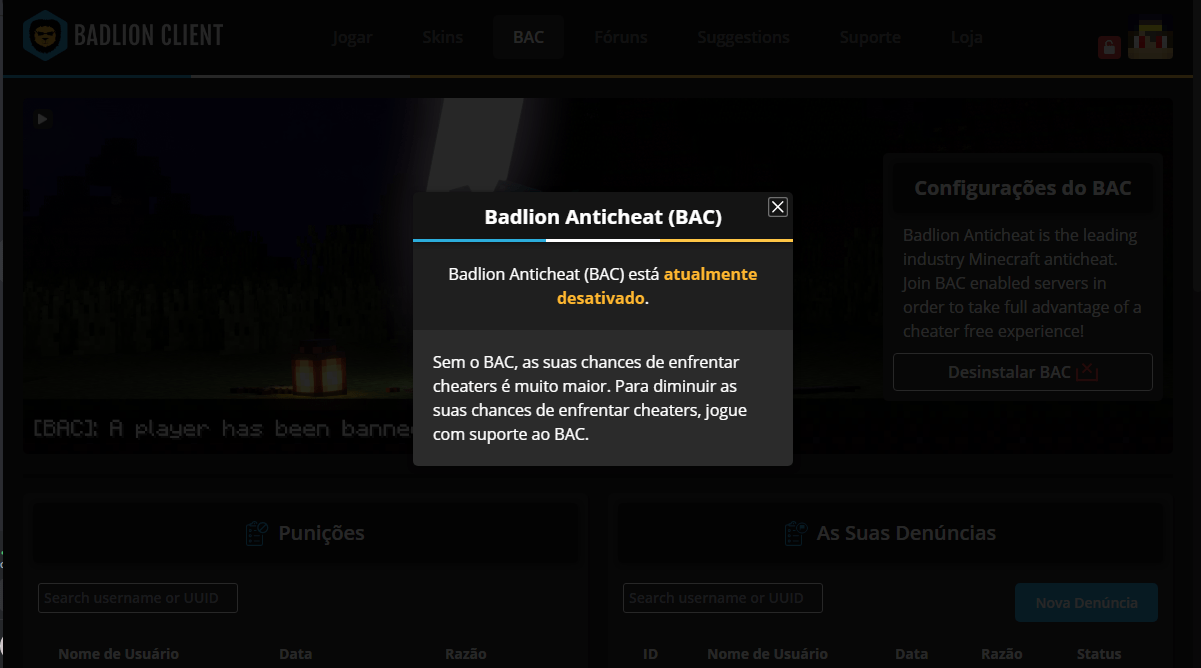Click the Badlion Client lion logo
The height and width of the screenshot is (668, 1201).
45,38
